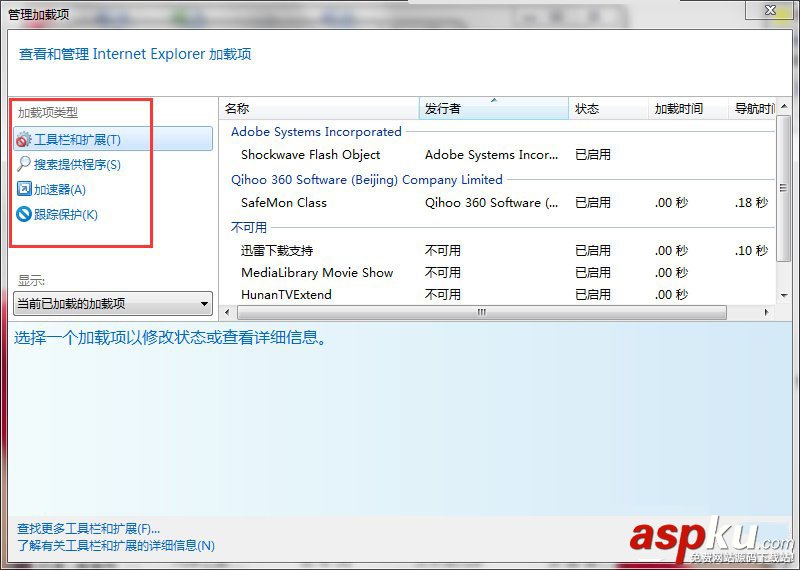
Task: Open the 当前已加载的加载项 display dropdown
Action: (x=113, y=304)
